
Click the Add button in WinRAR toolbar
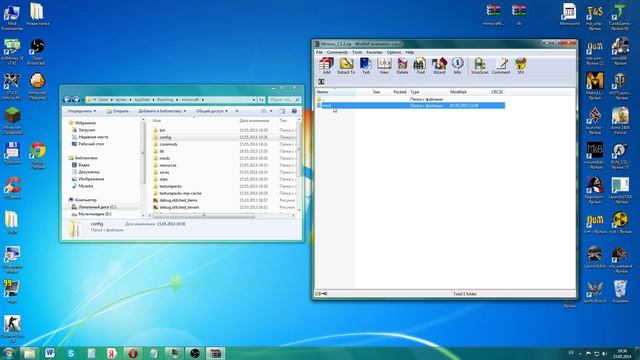pyautogui.click(x=326, y=66)
